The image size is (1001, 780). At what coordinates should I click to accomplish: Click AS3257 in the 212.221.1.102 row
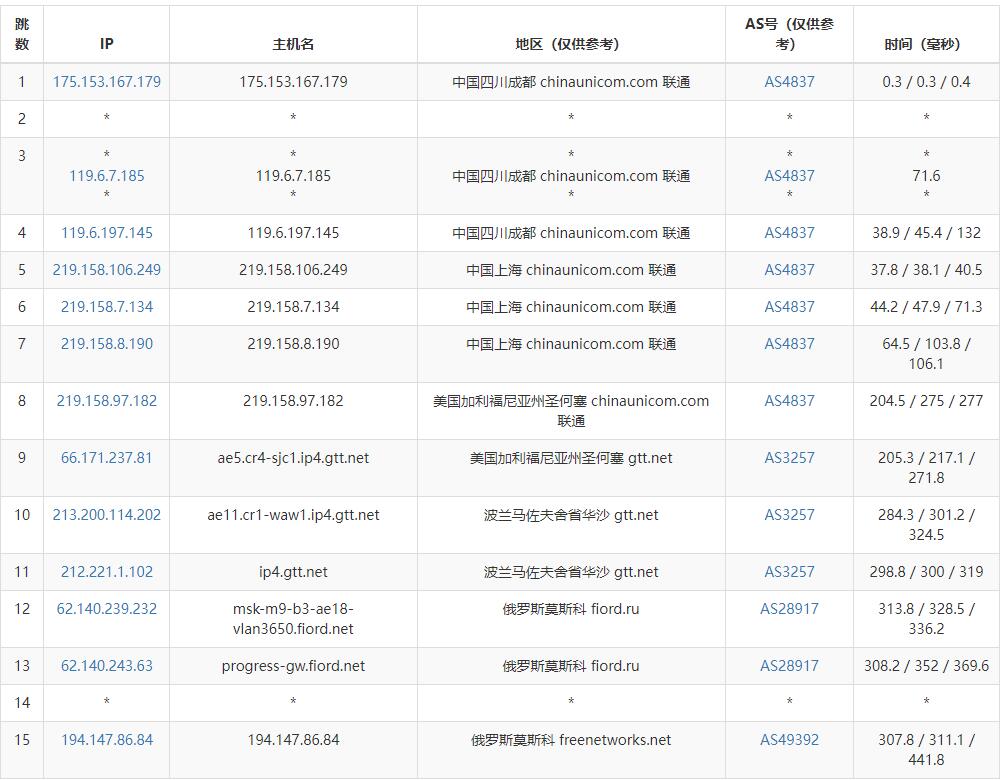(789, 571)
